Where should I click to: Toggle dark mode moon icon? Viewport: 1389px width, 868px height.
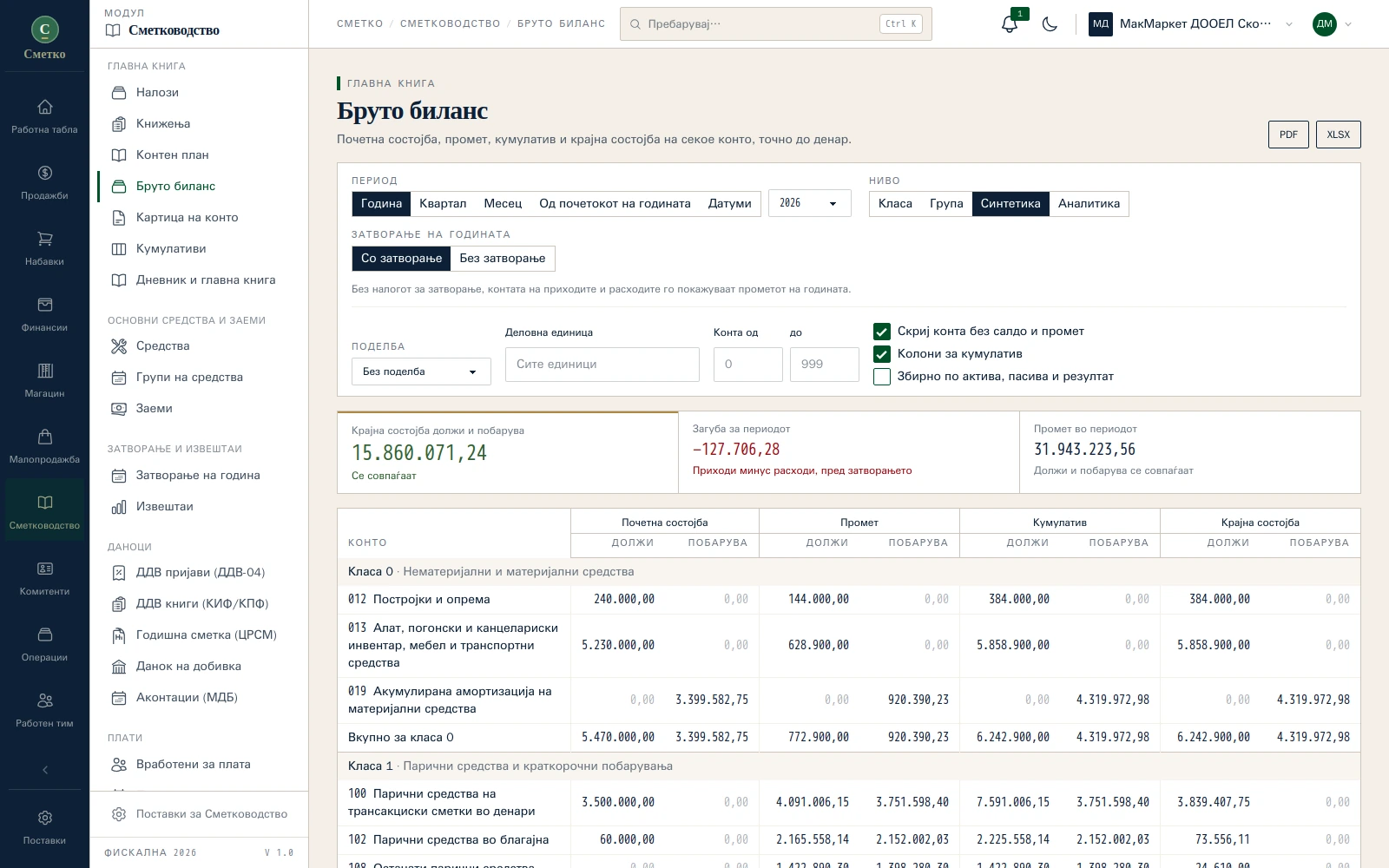[x=1050, y=24]
